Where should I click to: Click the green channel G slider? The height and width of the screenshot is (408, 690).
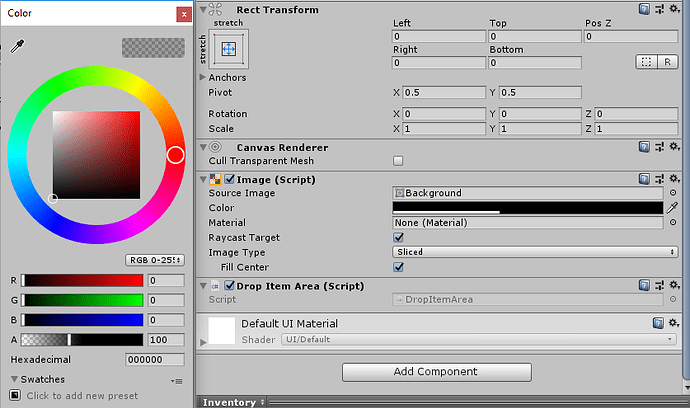point(82,300)
